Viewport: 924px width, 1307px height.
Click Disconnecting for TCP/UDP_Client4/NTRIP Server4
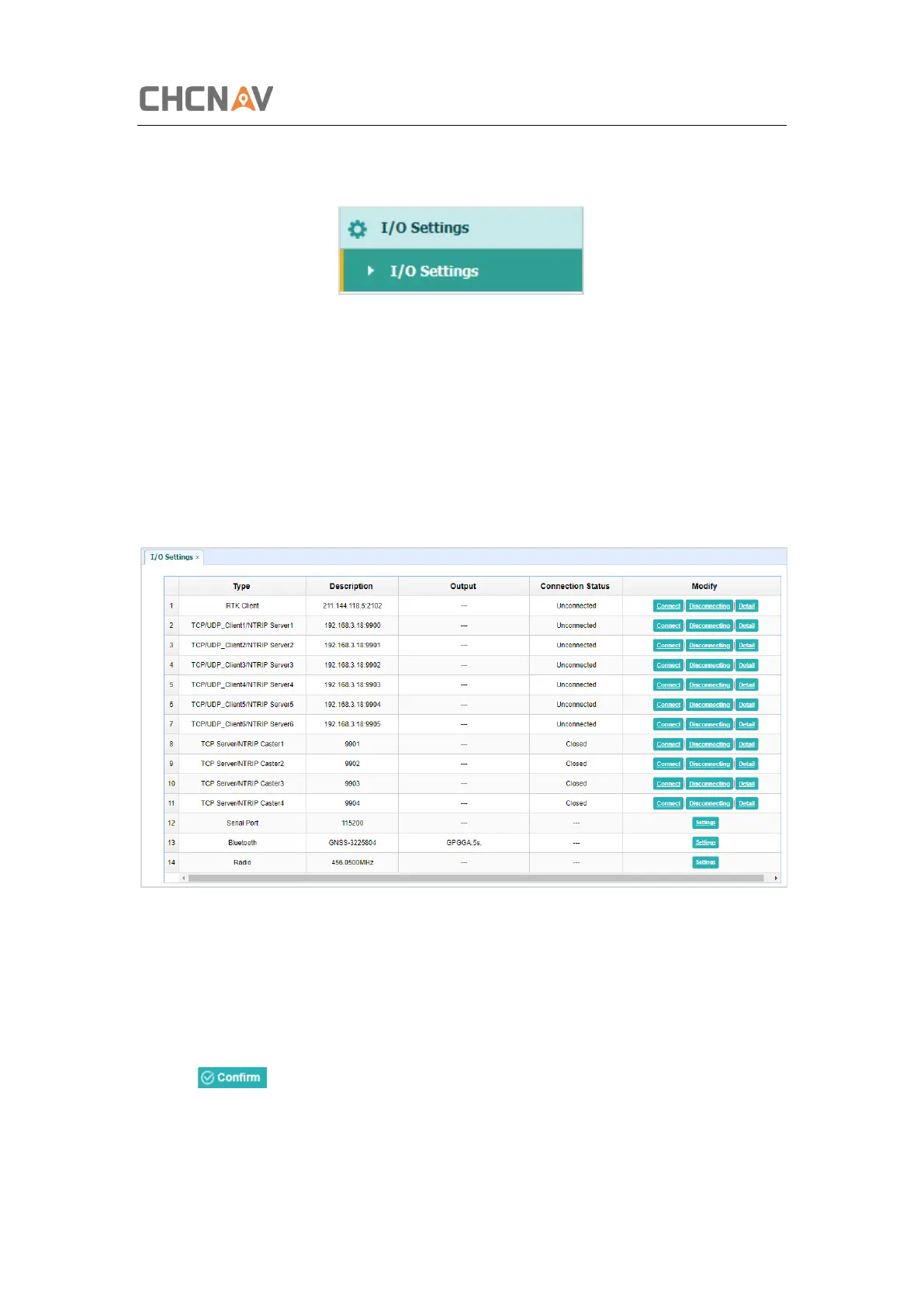pos(709,685)
